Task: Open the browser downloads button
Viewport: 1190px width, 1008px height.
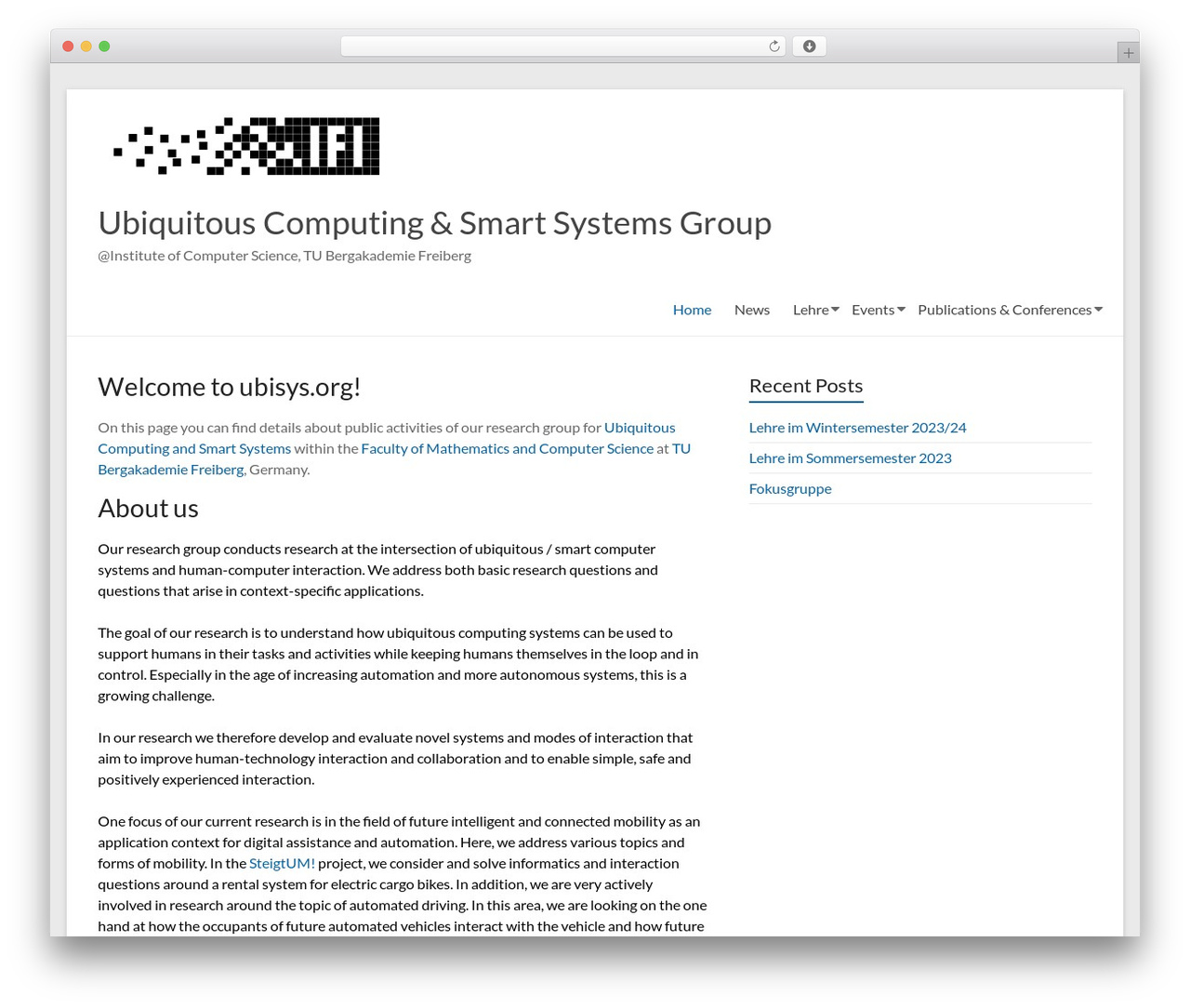Action: coord(809,46)
